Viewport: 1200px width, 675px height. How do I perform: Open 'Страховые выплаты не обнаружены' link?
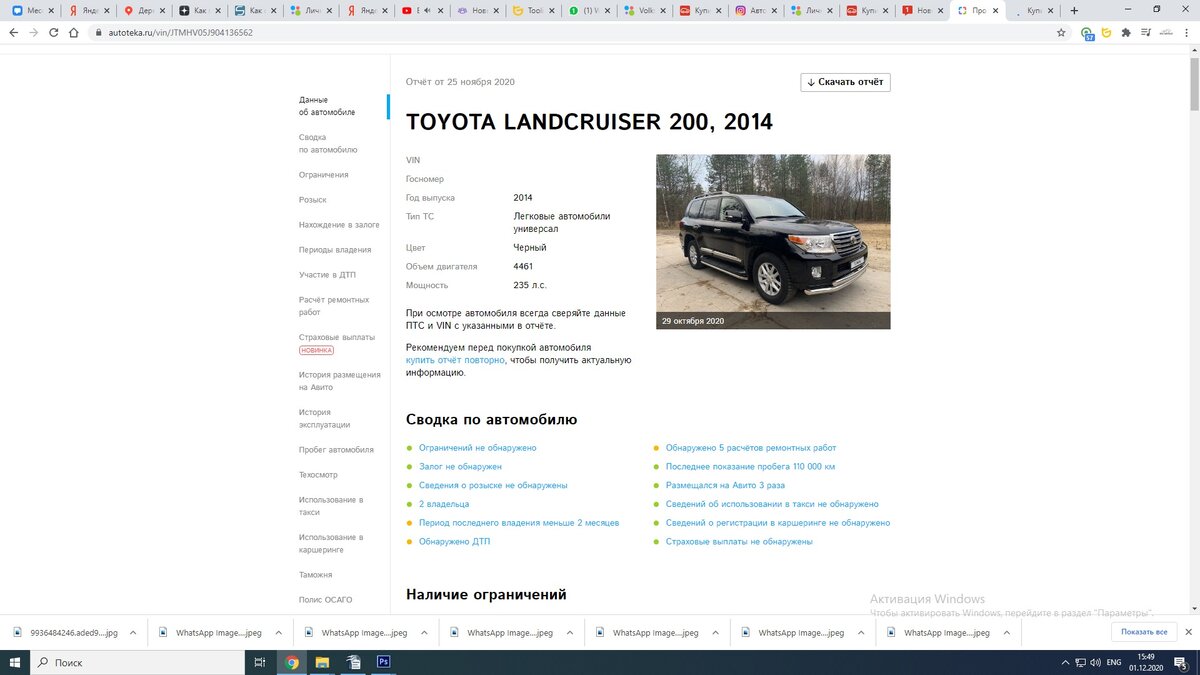point(739,542)
